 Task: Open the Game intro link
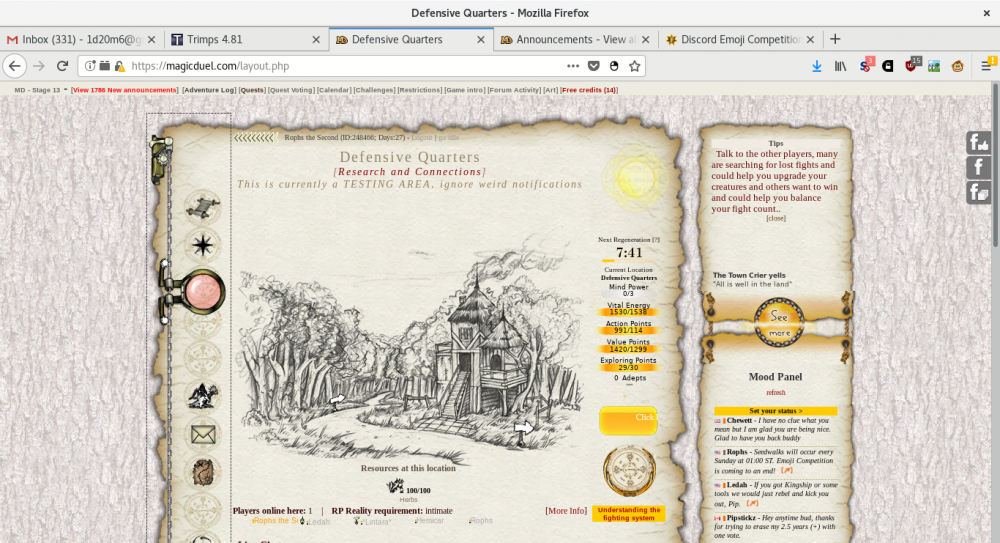coord(464,90)
